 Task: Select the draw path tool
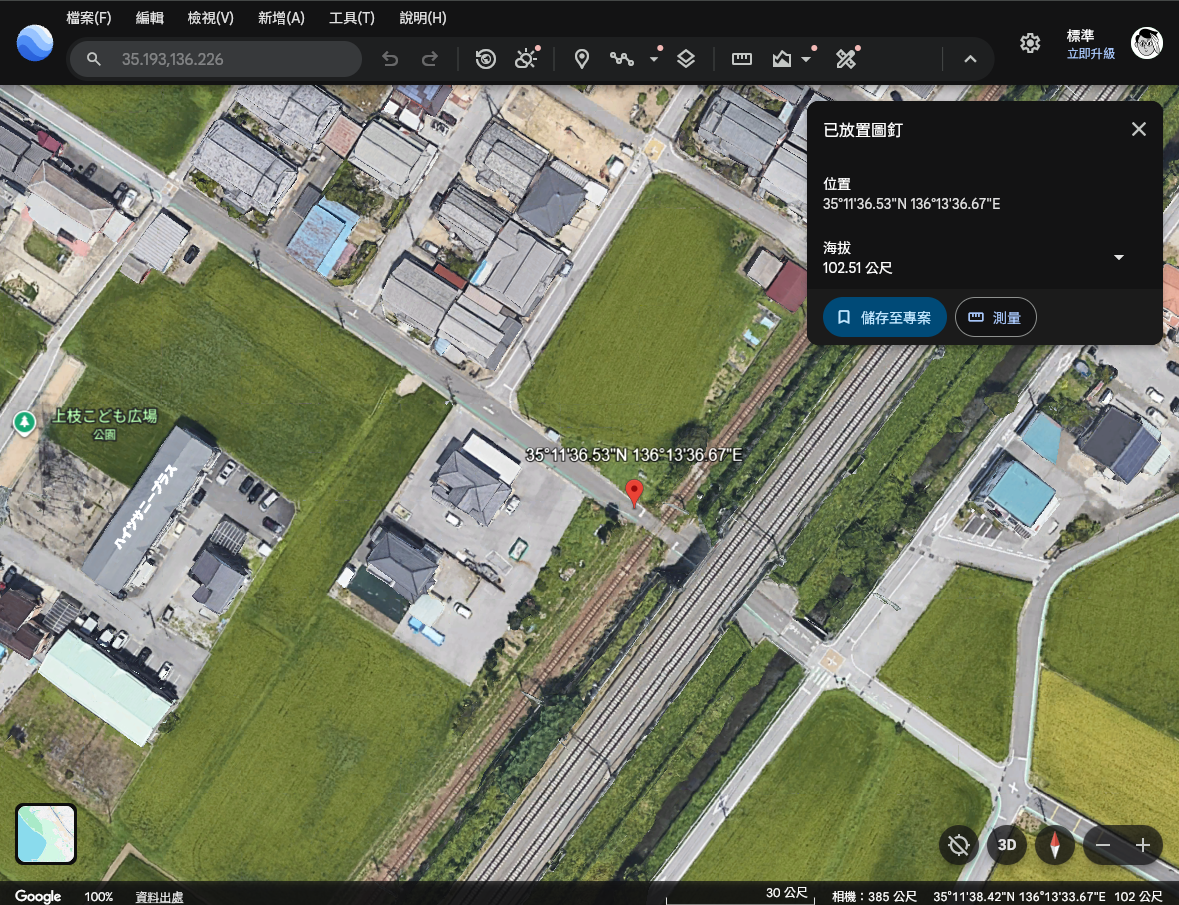(x=622, y=59)
